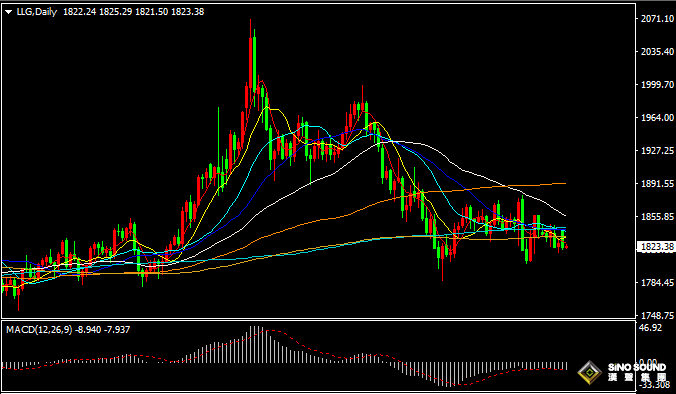Select the latest candlestick at chart's right edge

[566, 246]
